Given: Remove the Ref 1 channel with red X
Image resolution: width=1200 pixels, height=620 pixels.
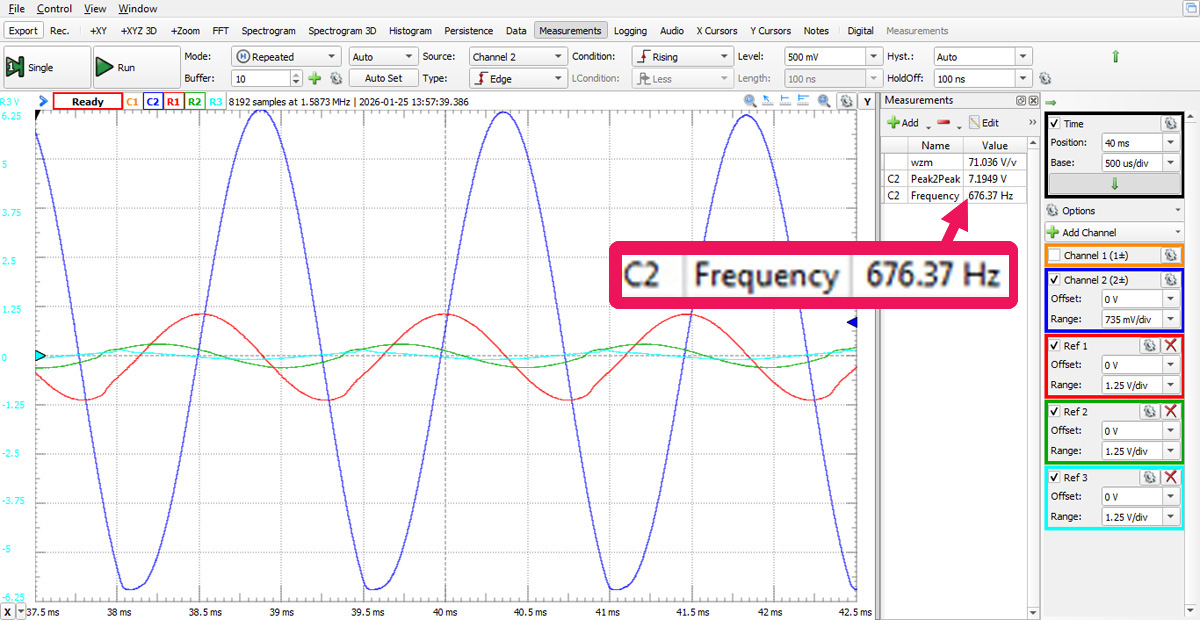Looking at the screenshot, I should coord(1170,345).
